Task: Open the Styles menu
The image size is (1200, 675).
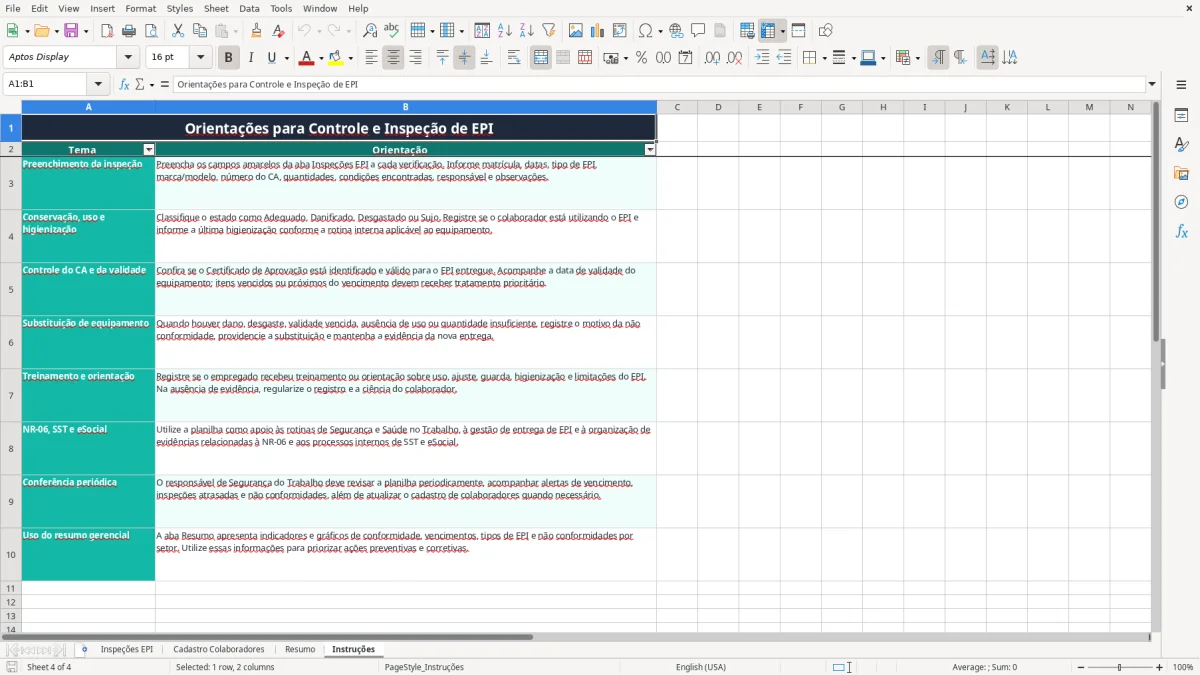Action: point(180,8)
